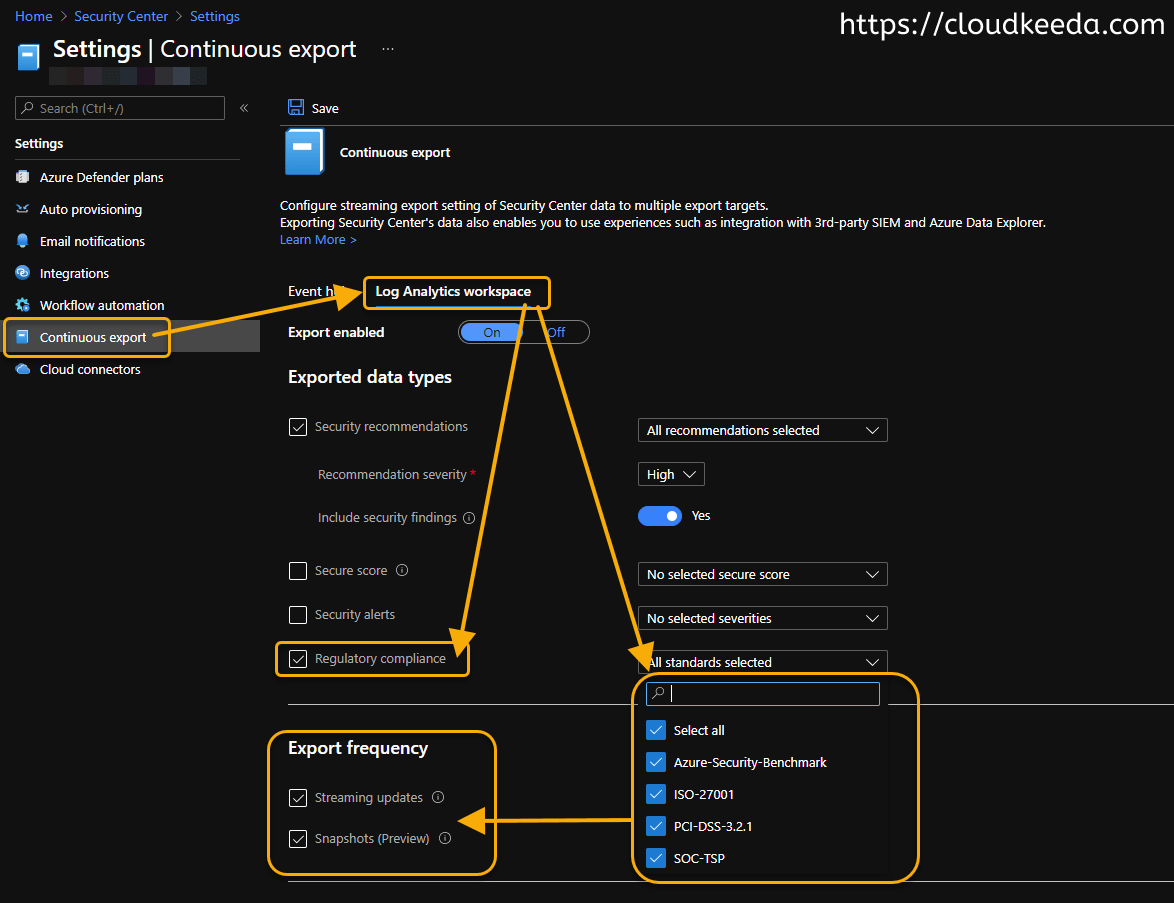Image resolution: width=1174 pixels, height=903 pixels.
Task: Uncheck Azure-Security-Benchmark standard
Action: tap(656, 762)
